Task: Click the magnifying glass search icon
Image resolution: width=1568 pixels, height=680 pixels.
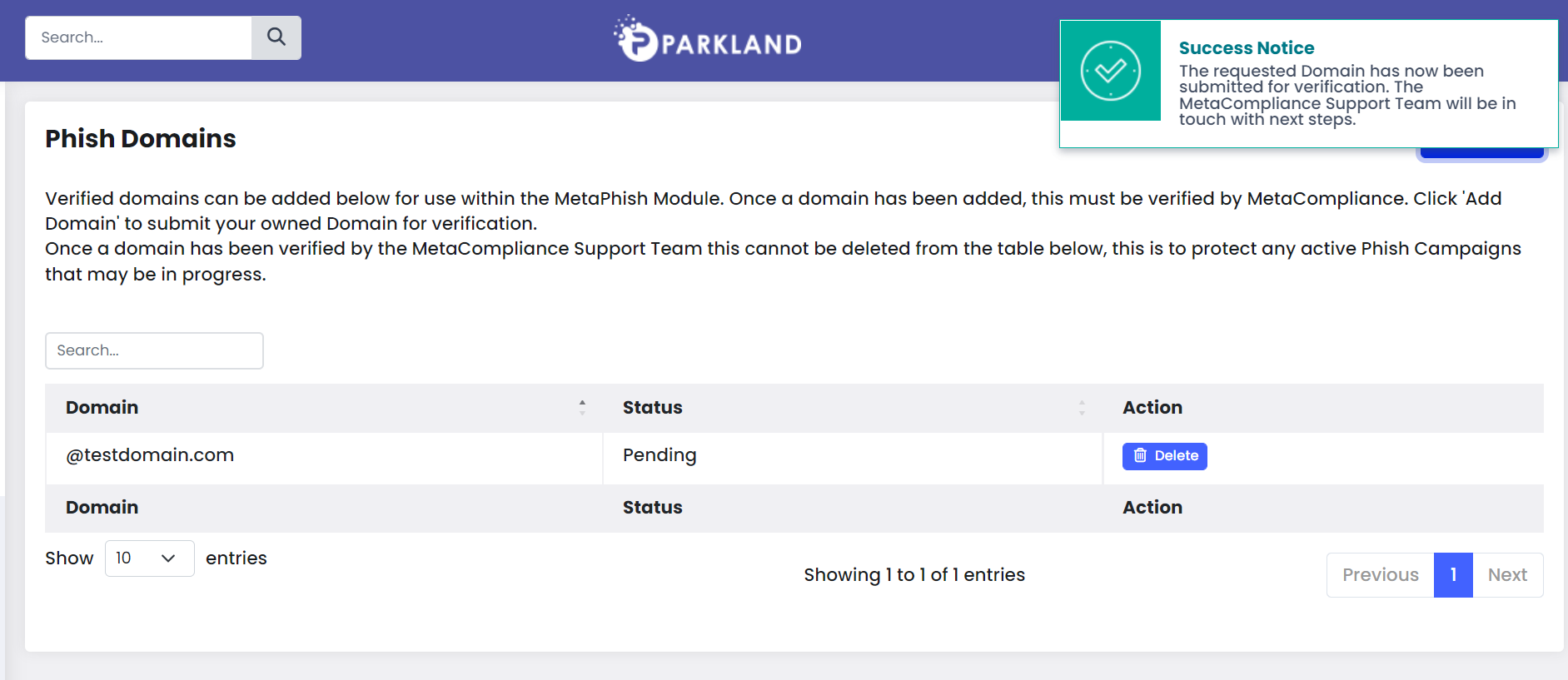Action: (276, 37)
